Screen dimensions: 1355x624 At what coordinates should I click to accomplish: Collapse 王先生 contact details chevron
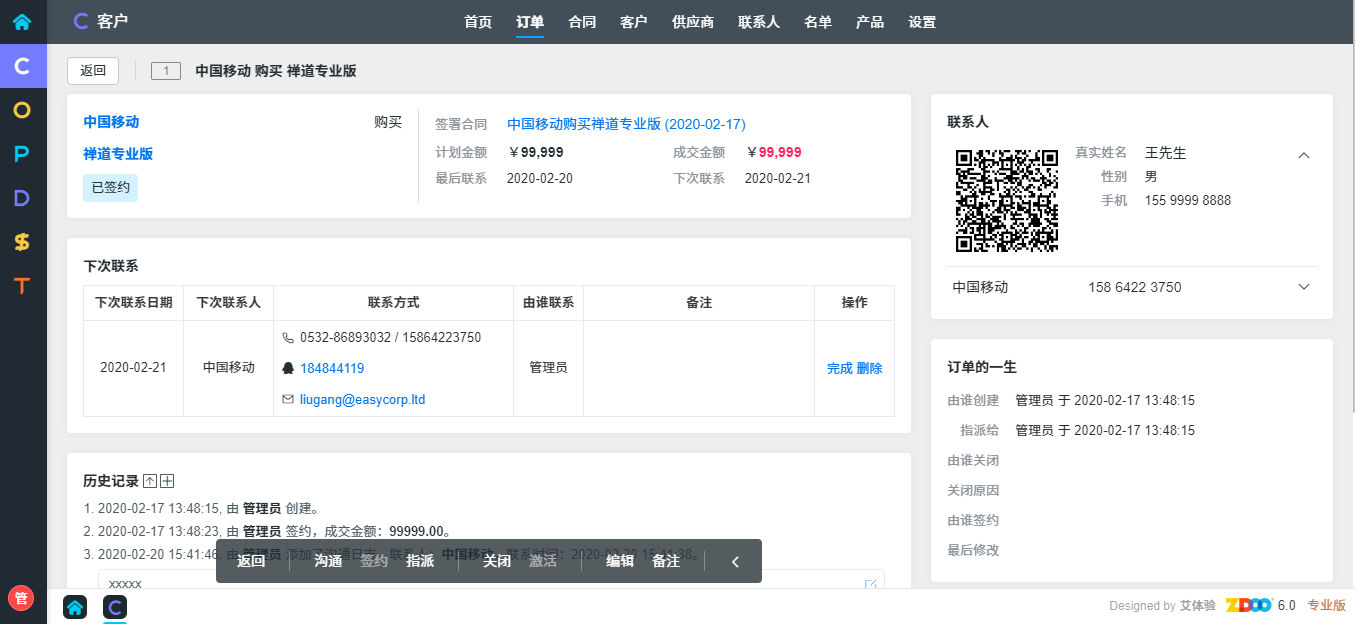pyautogui.click(x=1303, y=155)
